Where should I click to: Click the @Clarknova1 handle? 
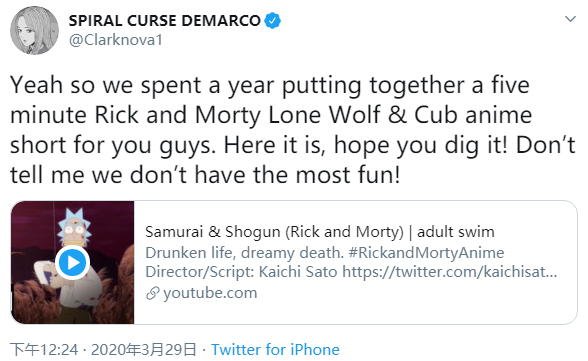pos(116,40)
